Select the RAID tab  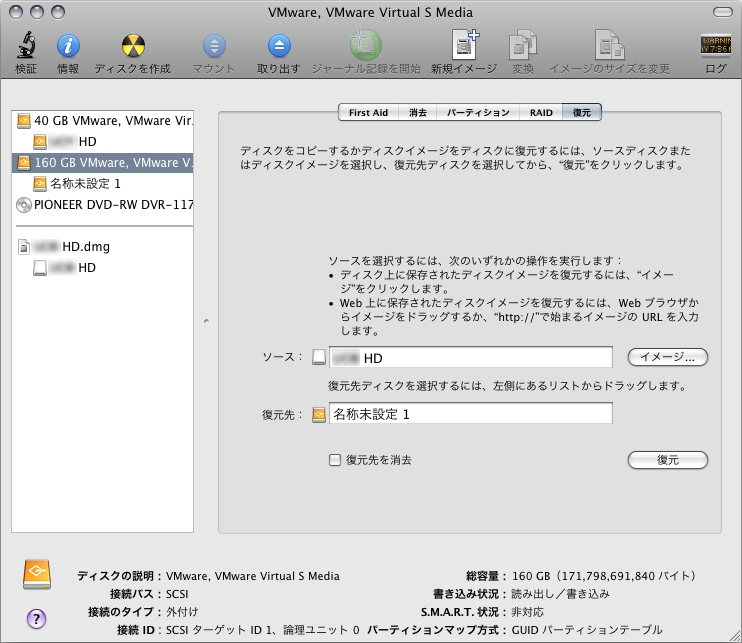[541, 113]
